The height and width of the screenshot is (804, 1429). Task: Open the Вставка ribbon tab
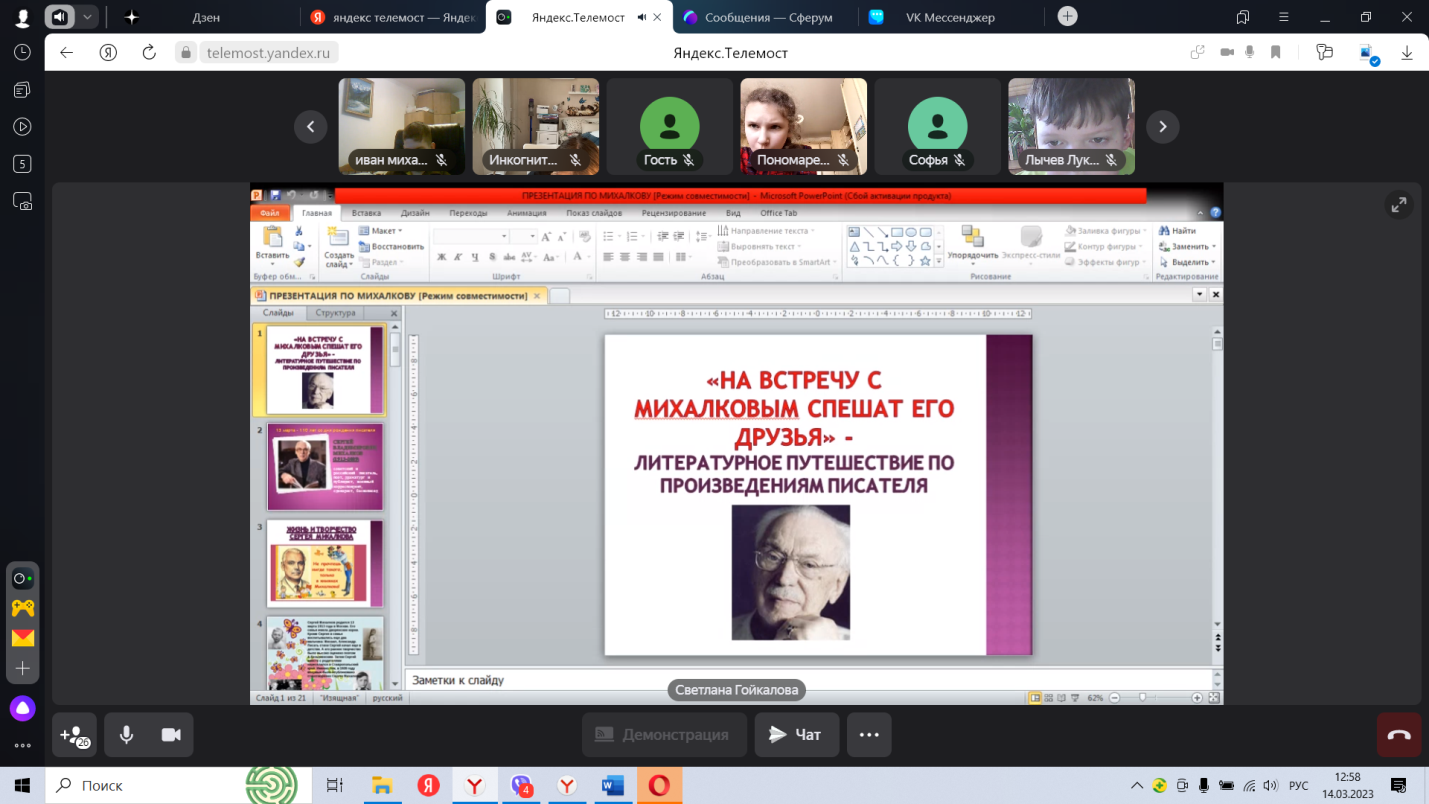366,213
